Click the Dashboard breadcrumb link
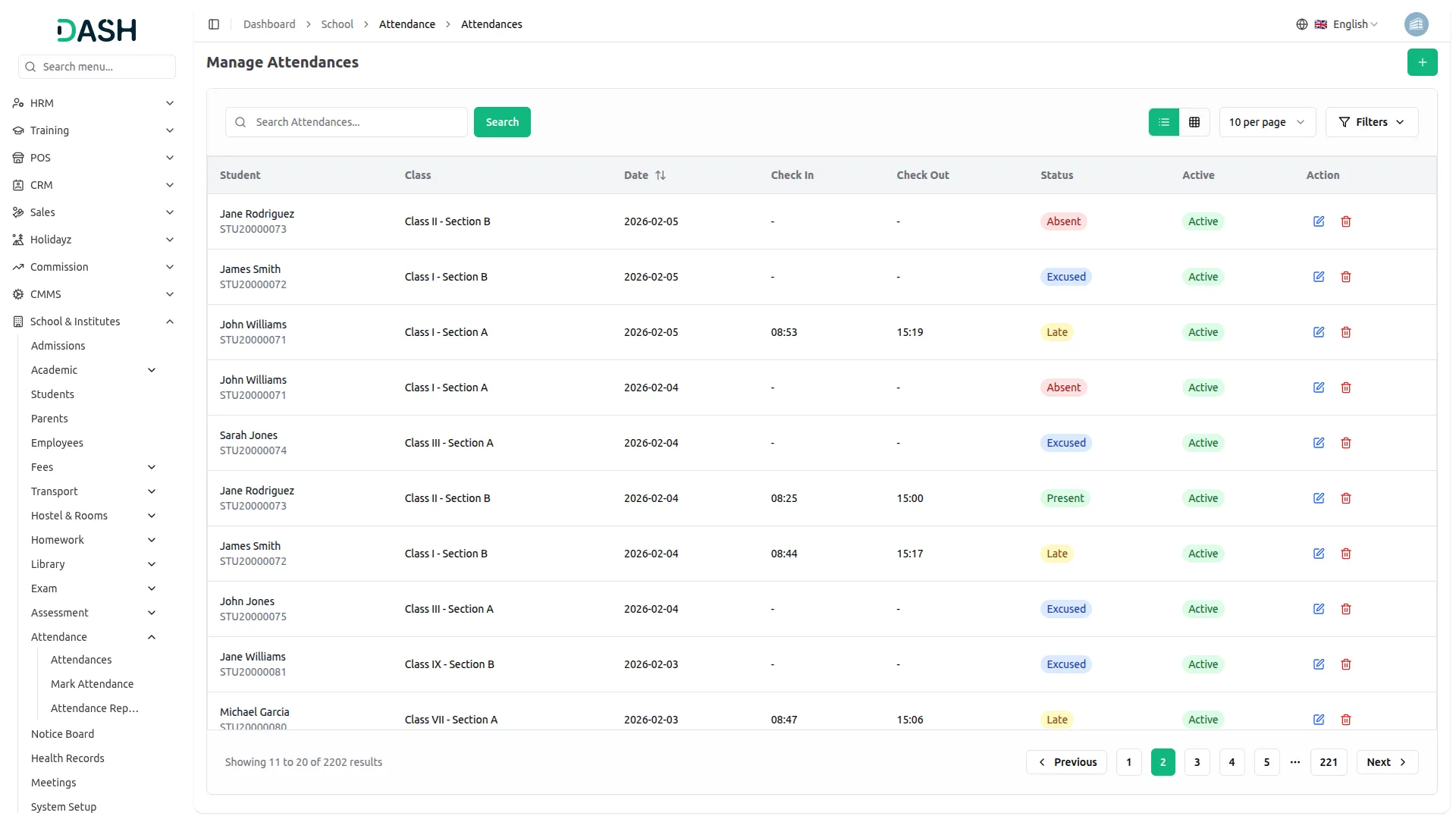The width and height of the screenshot is (1456, 819). tap(269, 24)
